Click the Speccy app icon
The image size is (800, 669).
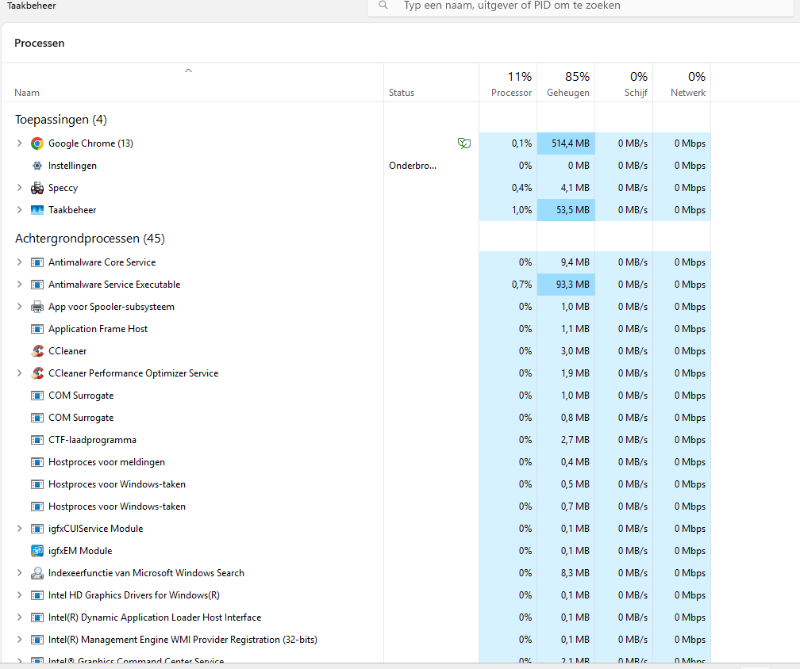coord(38,188)
